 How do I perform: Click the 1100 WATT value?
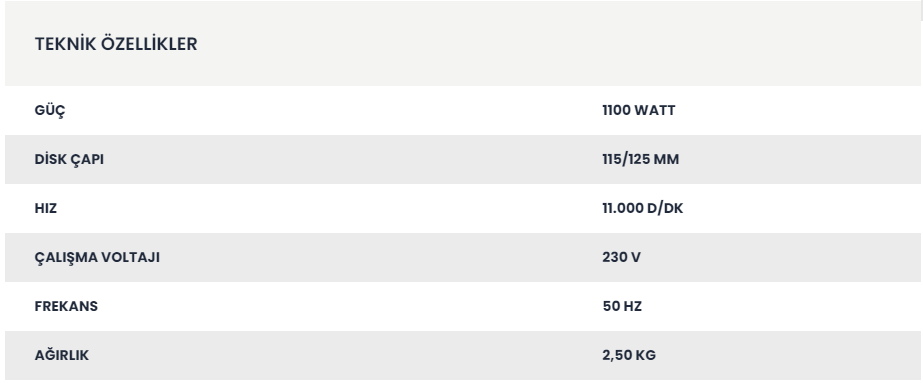[x=639, y=111]
